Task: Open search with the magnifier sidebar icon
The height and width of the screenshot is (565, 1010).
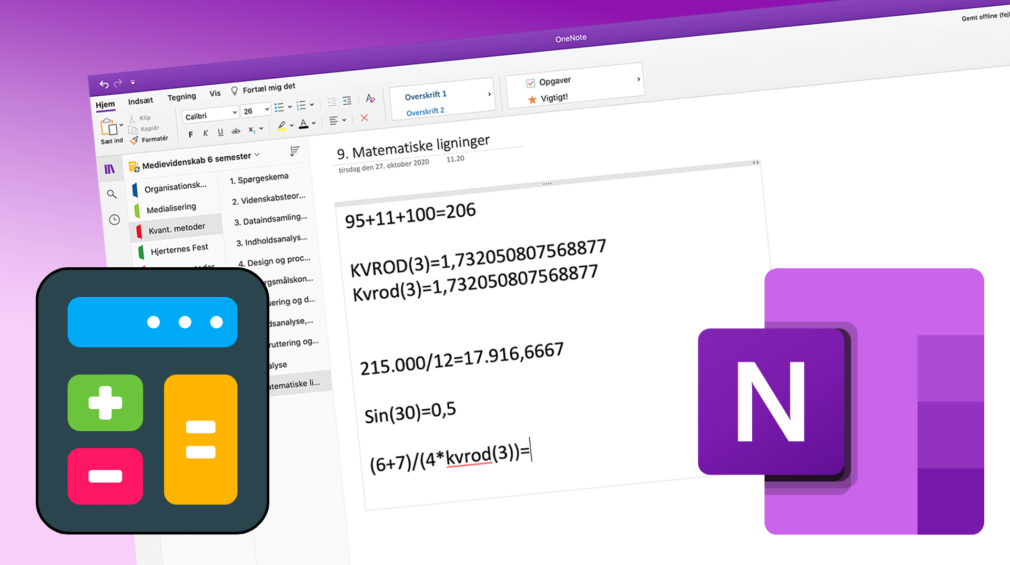Action: tap(111, 194)
